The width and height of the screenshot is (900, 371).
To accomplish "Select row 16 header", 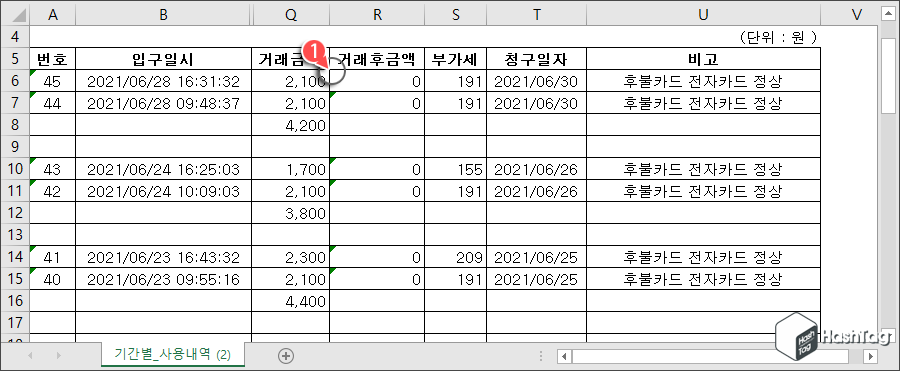I will click(x=15, y=301).
